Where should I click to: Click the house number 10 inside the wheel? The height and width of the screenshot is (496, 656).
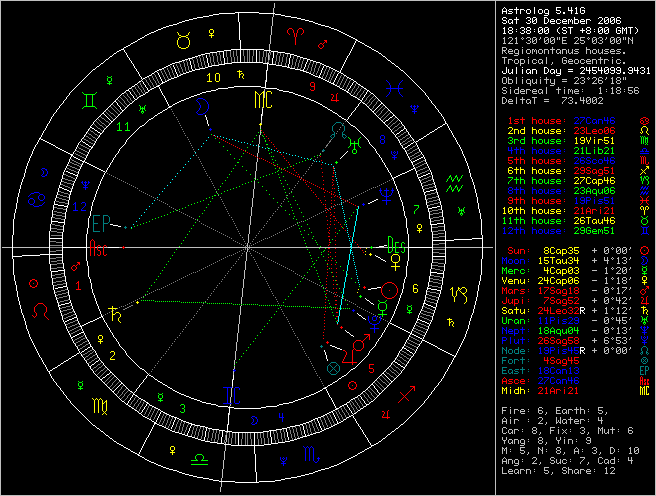tap(213, 76)
